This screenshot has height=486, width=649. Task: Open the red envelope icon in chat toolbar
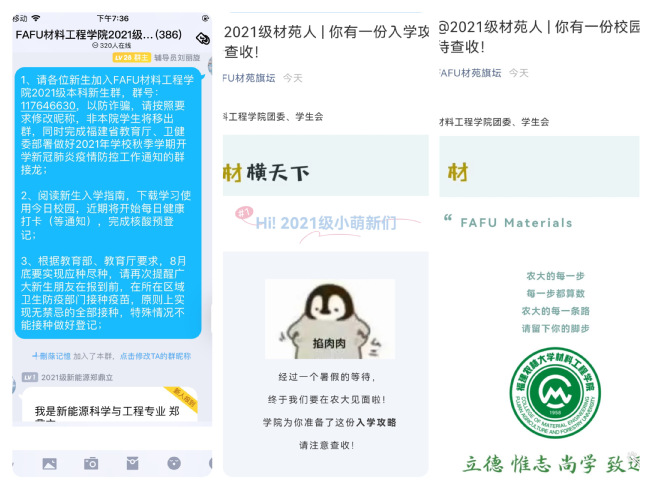[132, 464]
